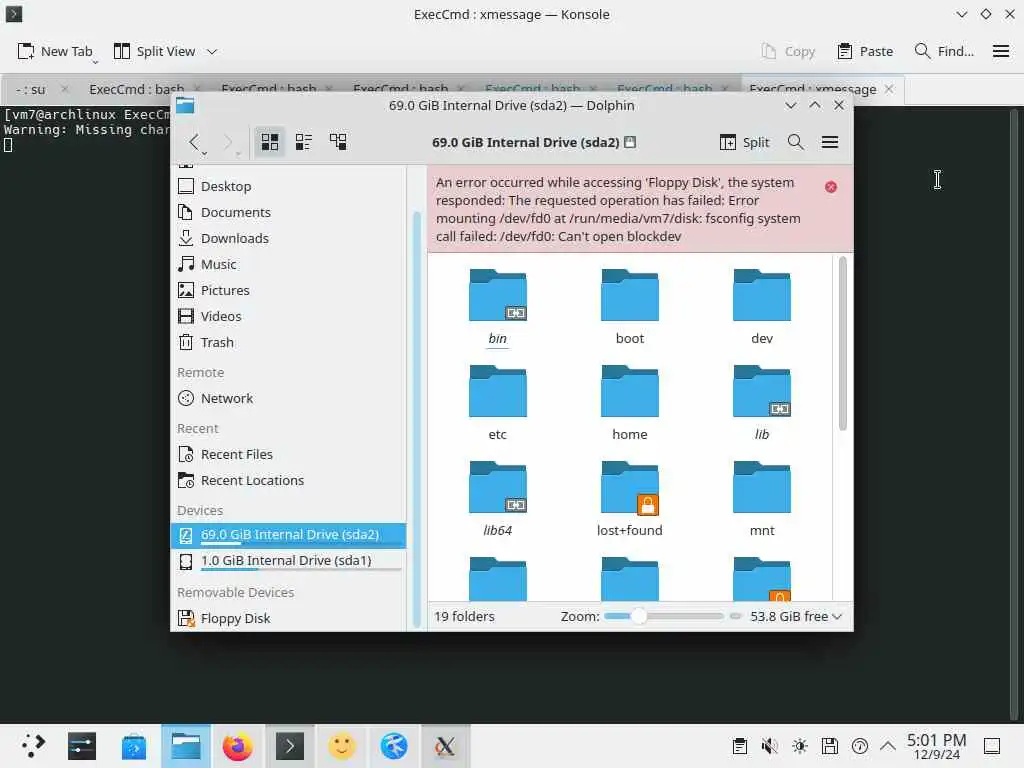Click Dolphin file manager taskbar icon

(x=186, y=746)
